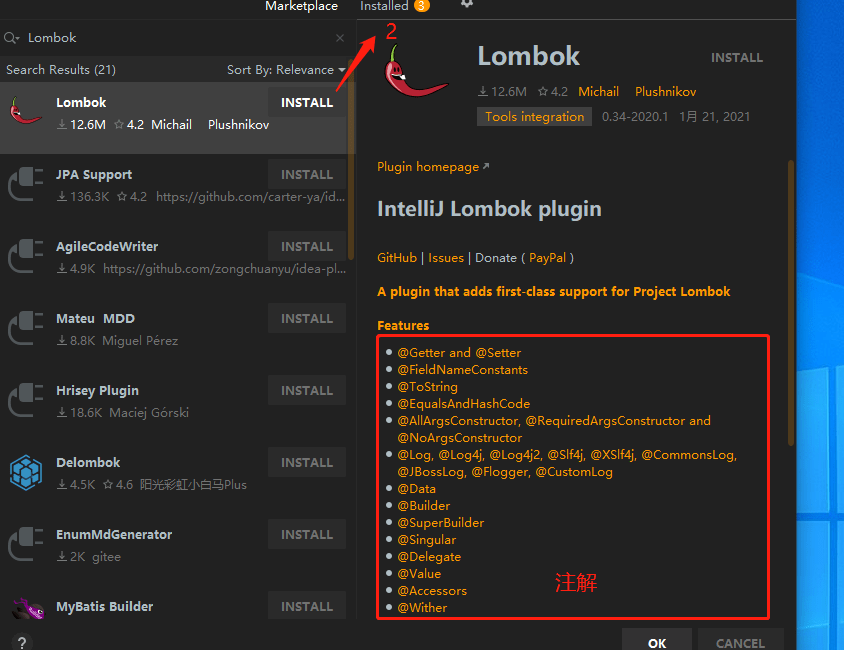Select the MyBatis Builder list entry

(x=175, y=605)
